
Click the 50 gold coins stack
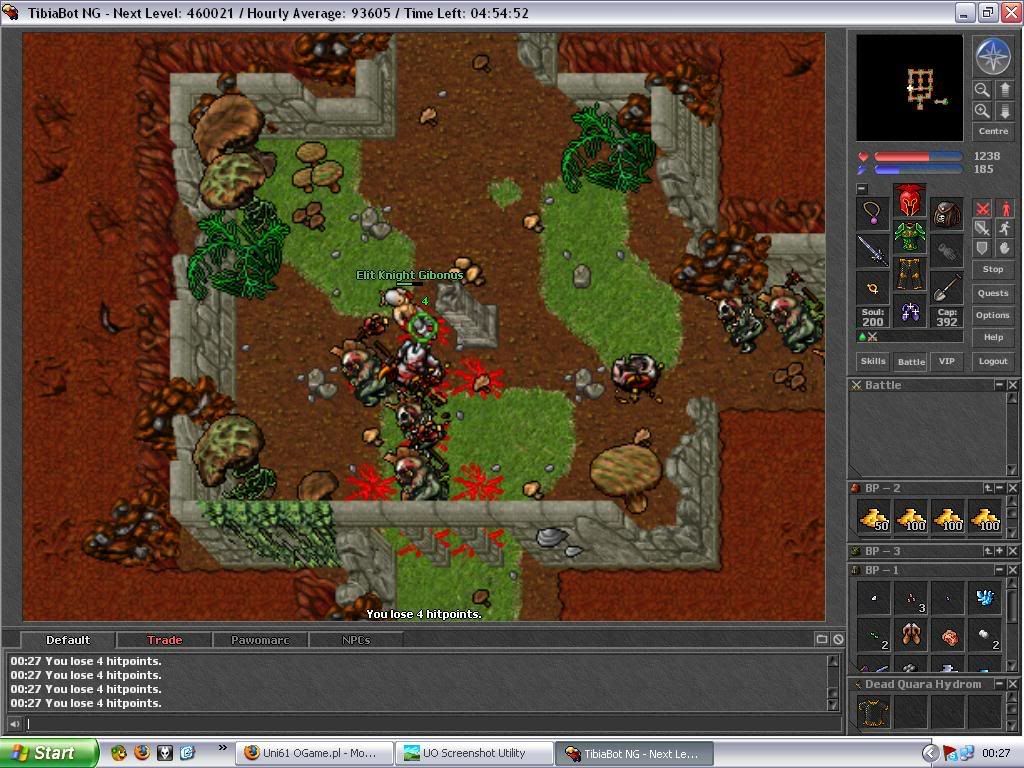tap(874, 517)
